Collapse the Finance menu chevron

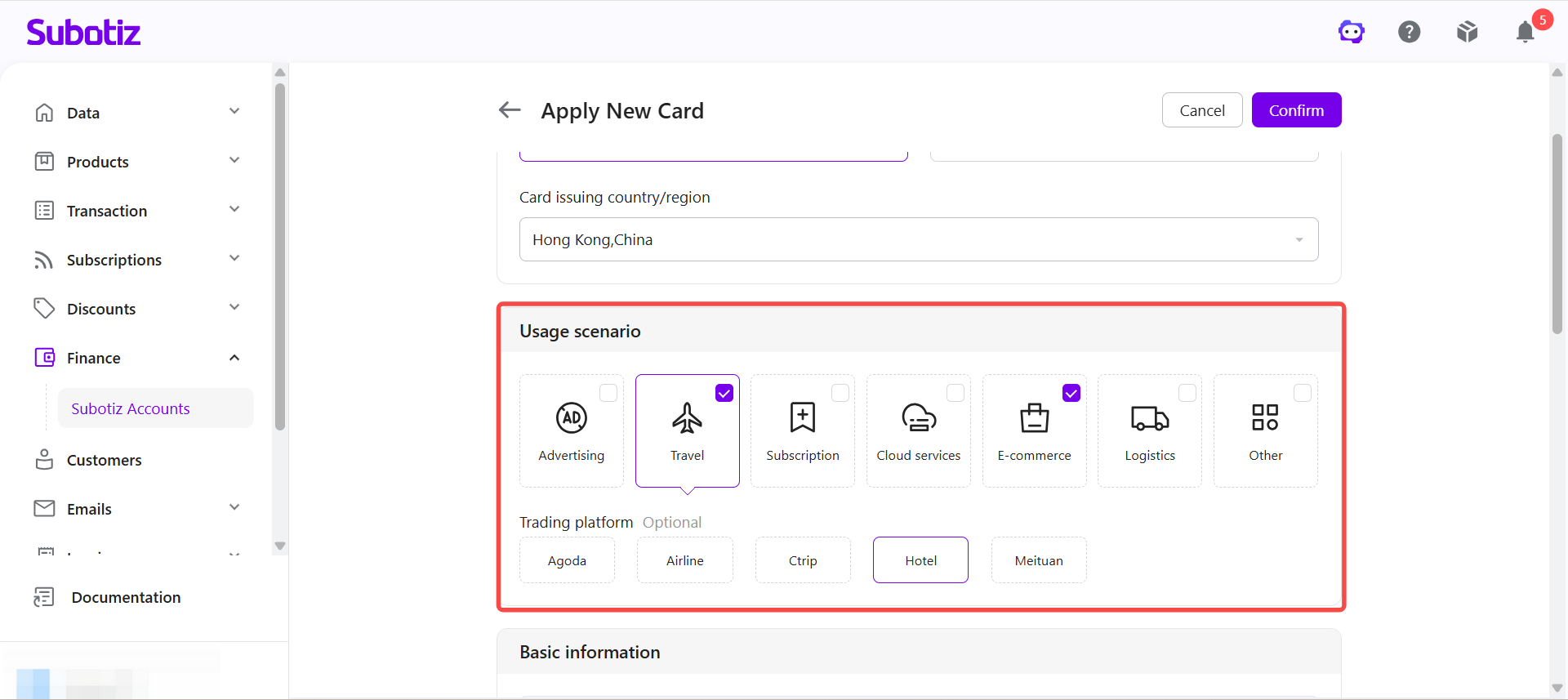[234, 358]
